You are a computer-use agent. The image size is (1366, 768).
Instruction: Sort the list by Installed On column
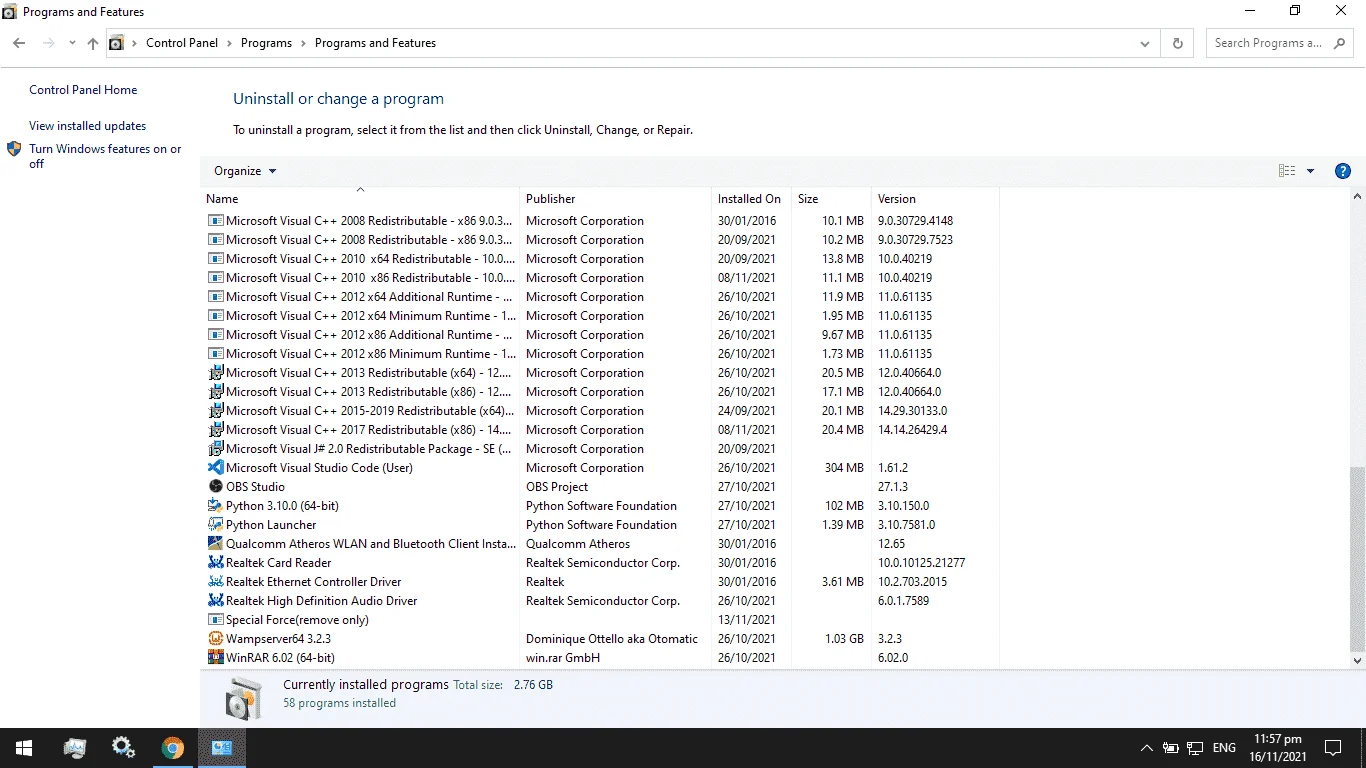pyautogui.click(x=751, y=199)
